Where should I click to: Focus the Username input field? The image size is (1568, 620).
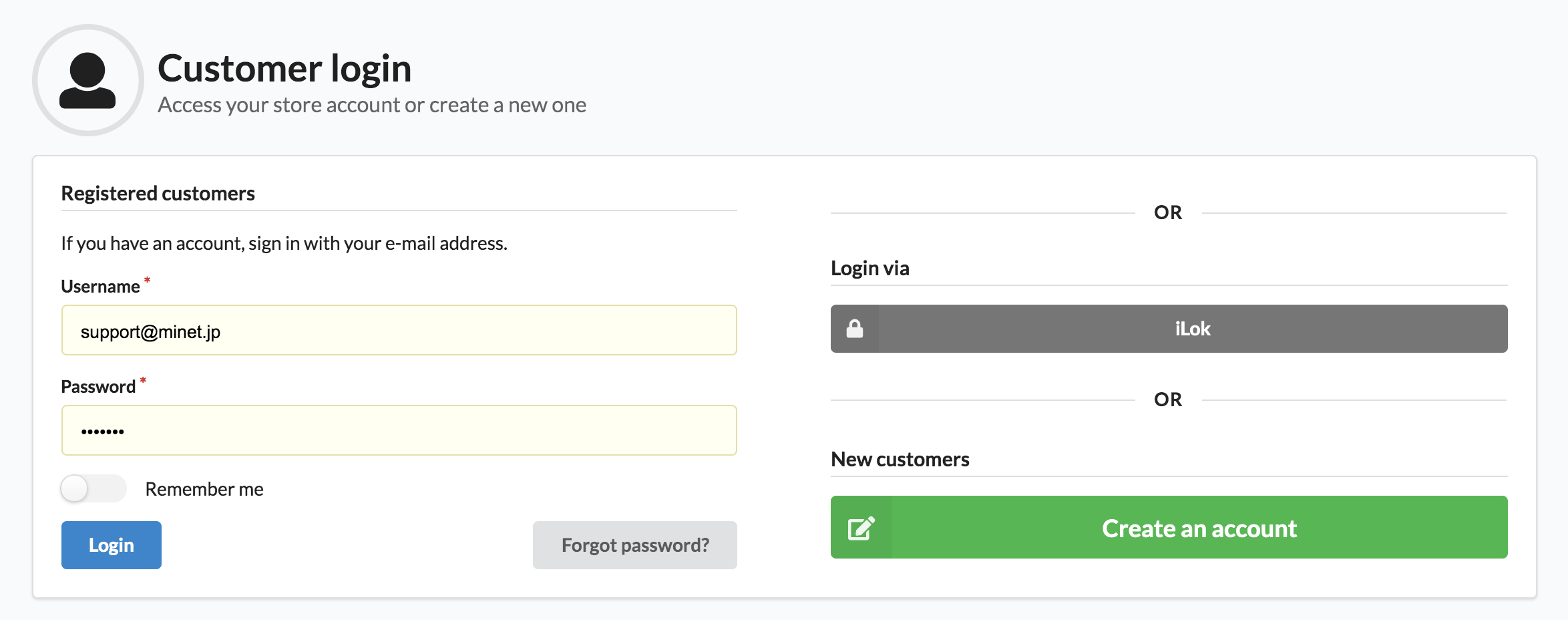point(399,331)
